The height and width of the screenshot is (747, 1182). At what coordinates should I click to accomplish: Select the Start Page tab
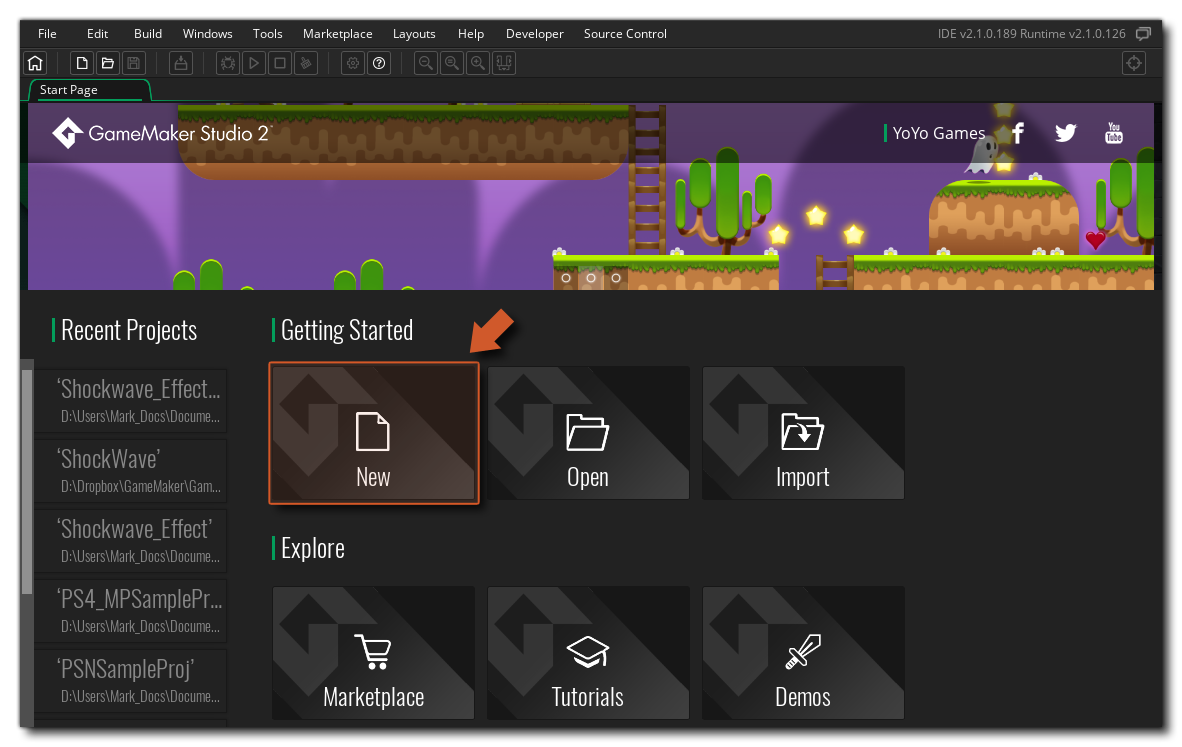click(x=89, y=90)
